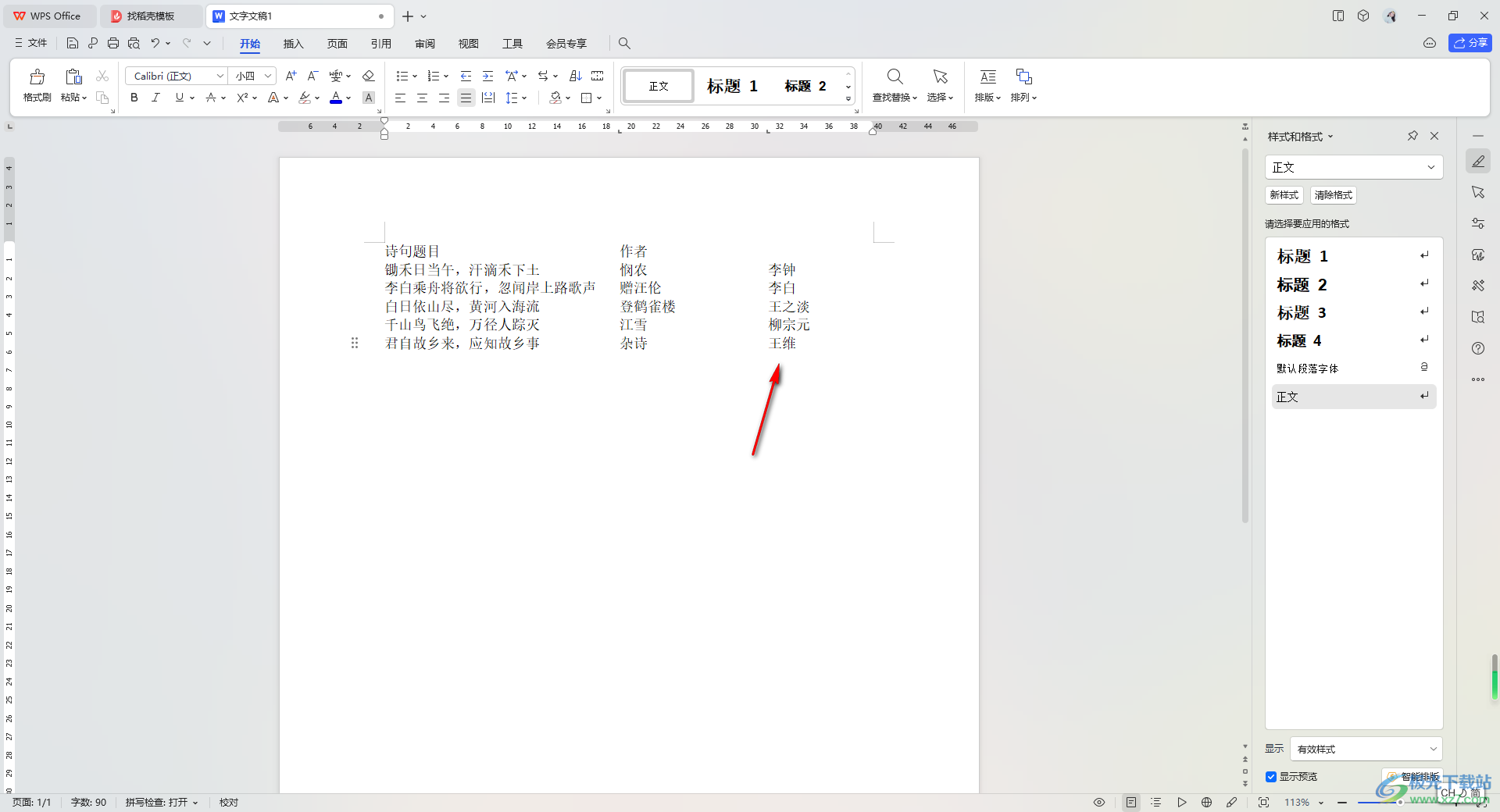Expand the numbered list dropdown arrow
The height and width of the screenshot is (812, 1500).
(x=446, y=77)
